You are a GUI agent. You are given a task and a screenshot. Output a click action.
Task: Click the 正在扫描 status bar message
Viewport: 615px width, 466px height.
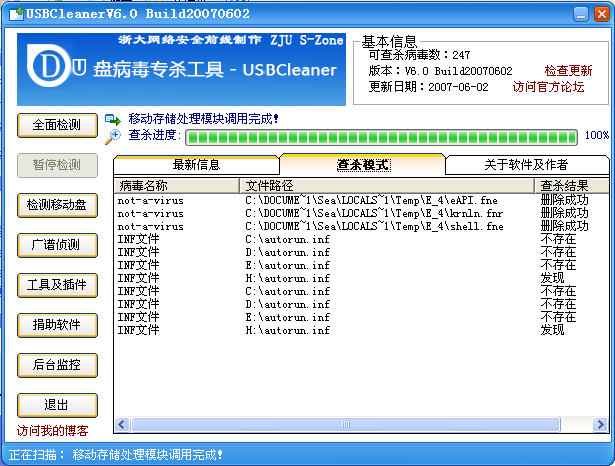116,455
